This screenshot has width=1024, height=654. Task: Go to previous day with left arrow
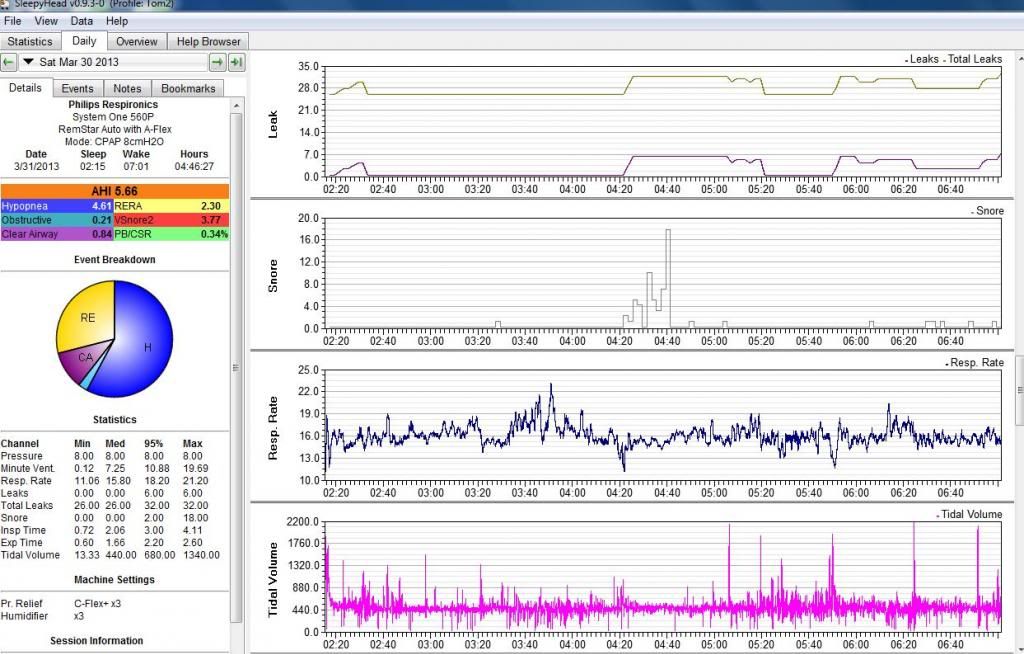tap(9, 63)
